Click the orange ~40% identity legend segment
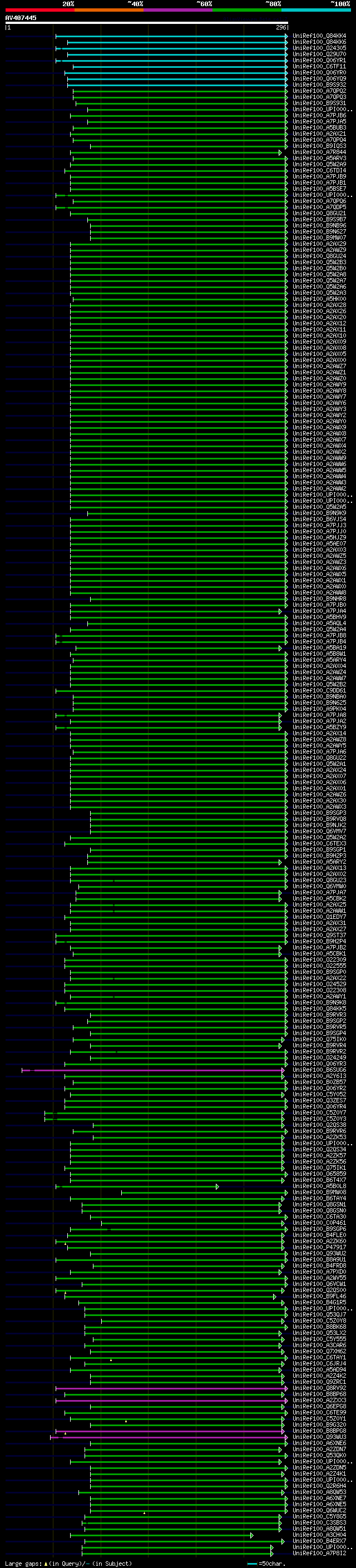The width and height of the screenshot is (356, 1568). (x=109, y=10)
